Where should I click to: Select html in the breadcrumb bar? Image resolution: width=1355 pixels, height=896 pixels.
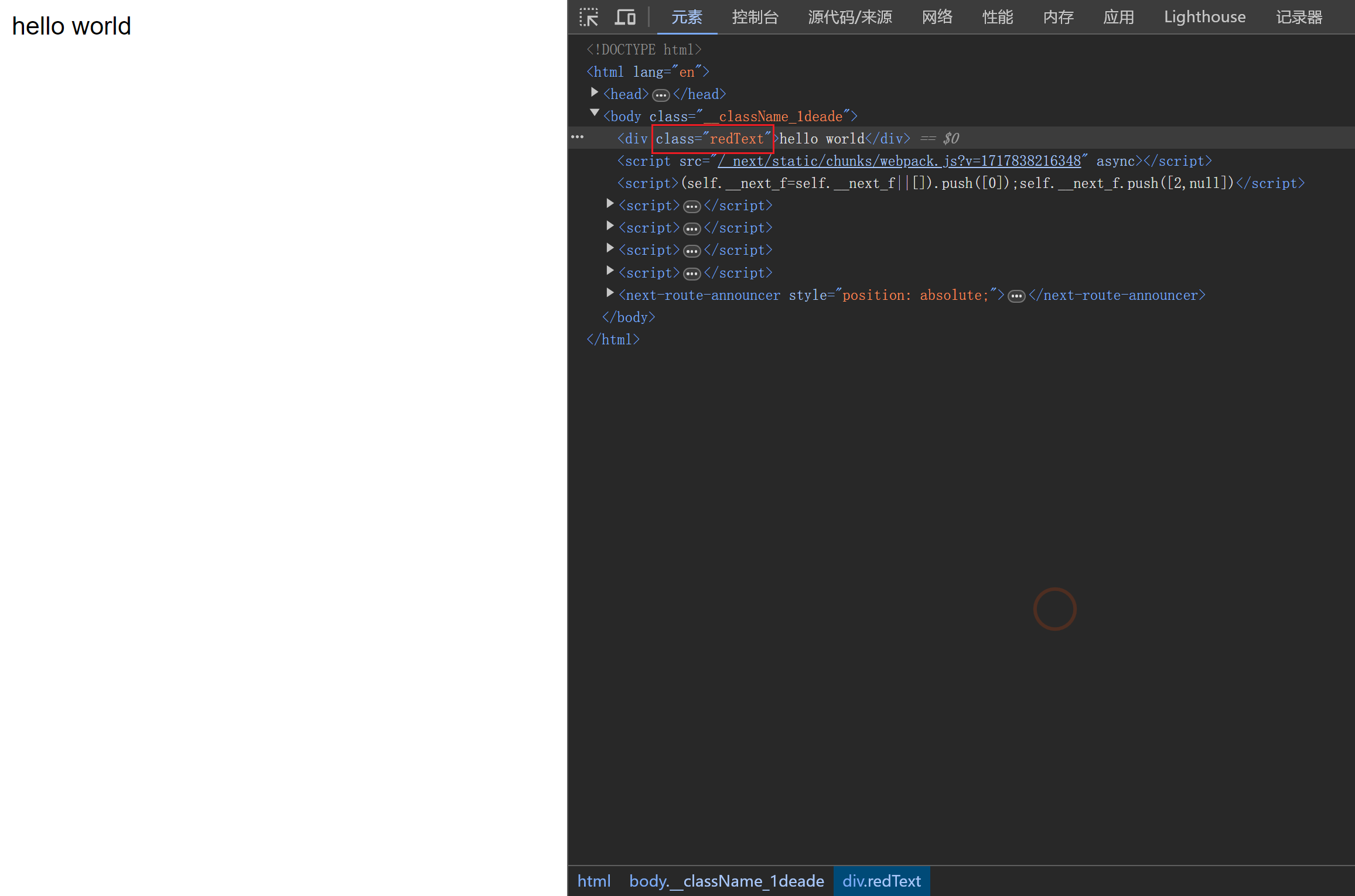tap(593, 881)
